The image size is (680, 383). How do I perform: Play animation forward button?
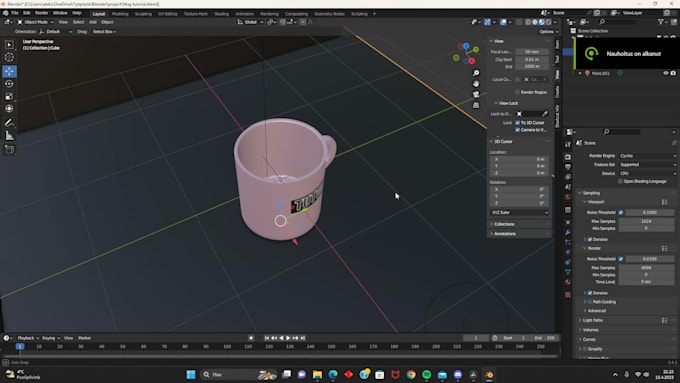288,338
